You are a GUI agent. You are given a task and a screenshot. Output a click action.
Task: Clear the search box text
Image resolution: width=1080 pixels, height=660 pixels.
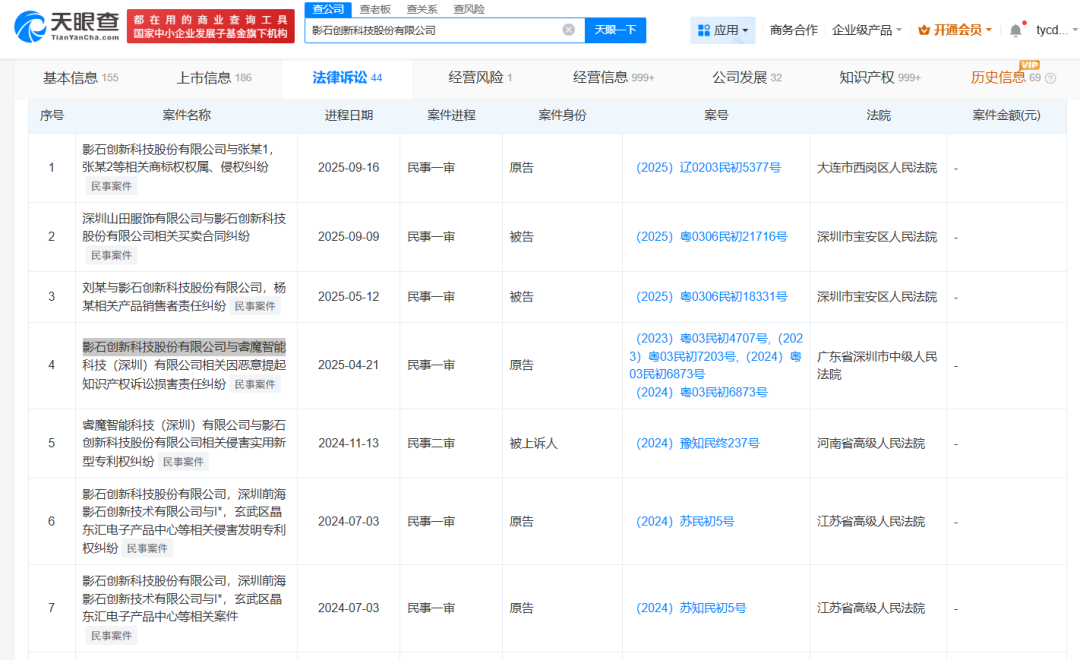point(568,30)
